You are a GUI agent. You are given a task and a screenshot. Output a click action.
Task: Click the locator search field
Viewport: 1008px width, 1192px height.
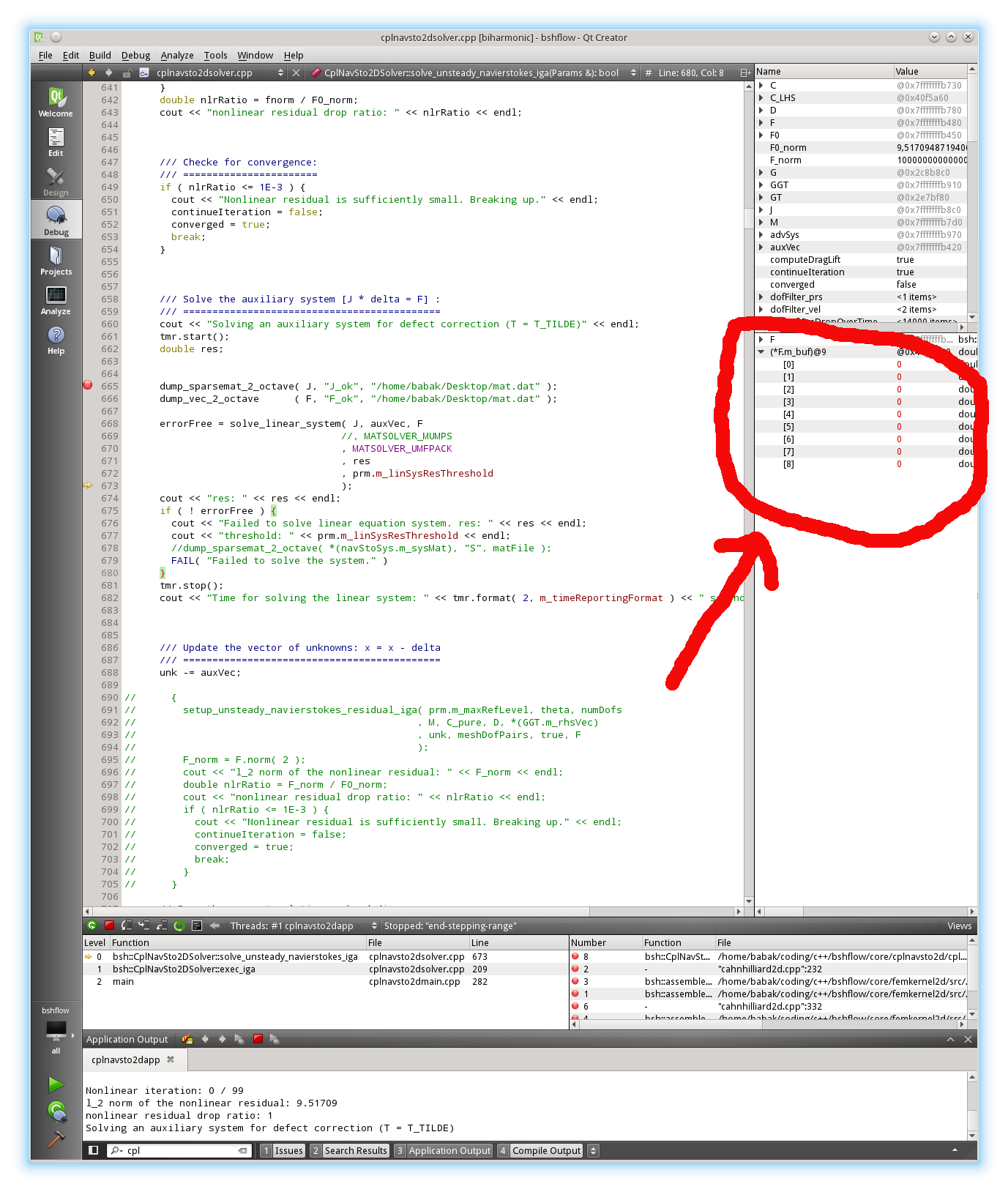click(x=179, y=1150)
